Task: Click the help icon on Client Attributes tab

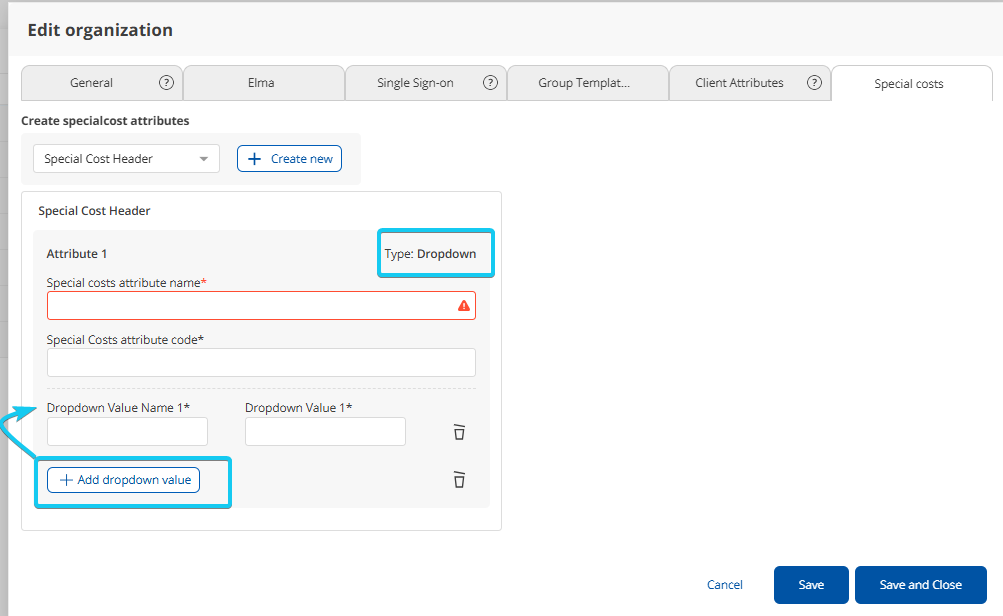Action: (815, 83)
